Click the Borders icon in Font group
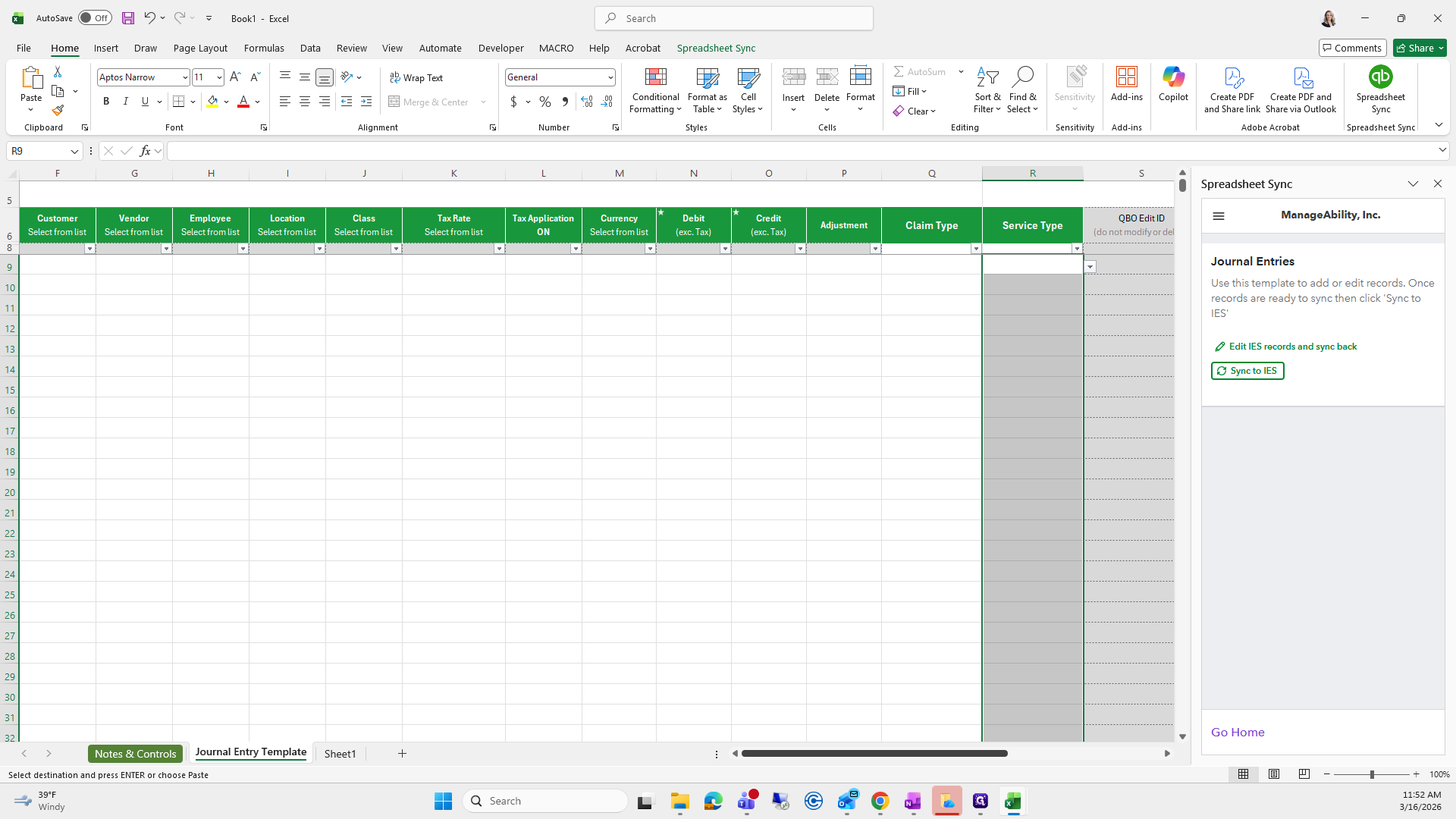Screen dimensions: 1456x819 (x=179, y=102)
